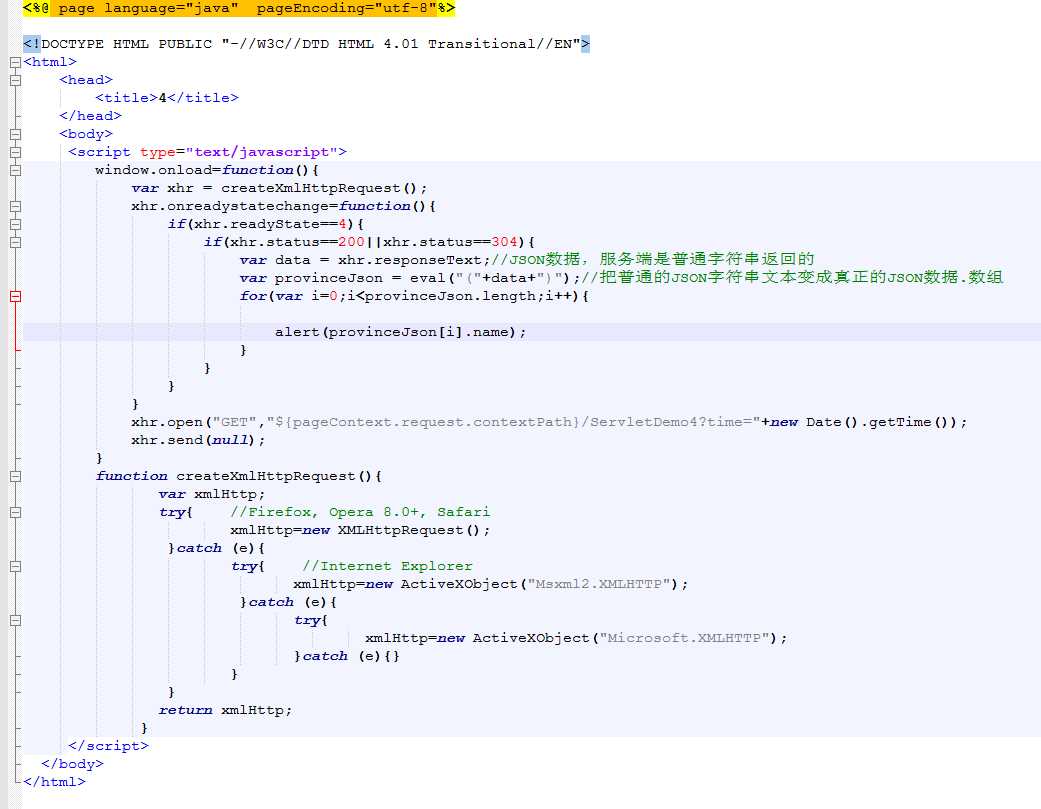Viewport: 1041px width, 809px height.
Task: Click the var xmlHttp; declaration
Action: click(x=212, y=494)
